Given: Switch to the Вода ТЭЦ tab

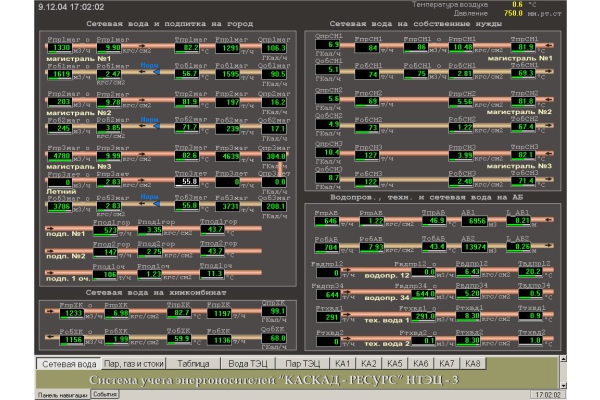Looking at the screenshot, I should coord(246,363).
